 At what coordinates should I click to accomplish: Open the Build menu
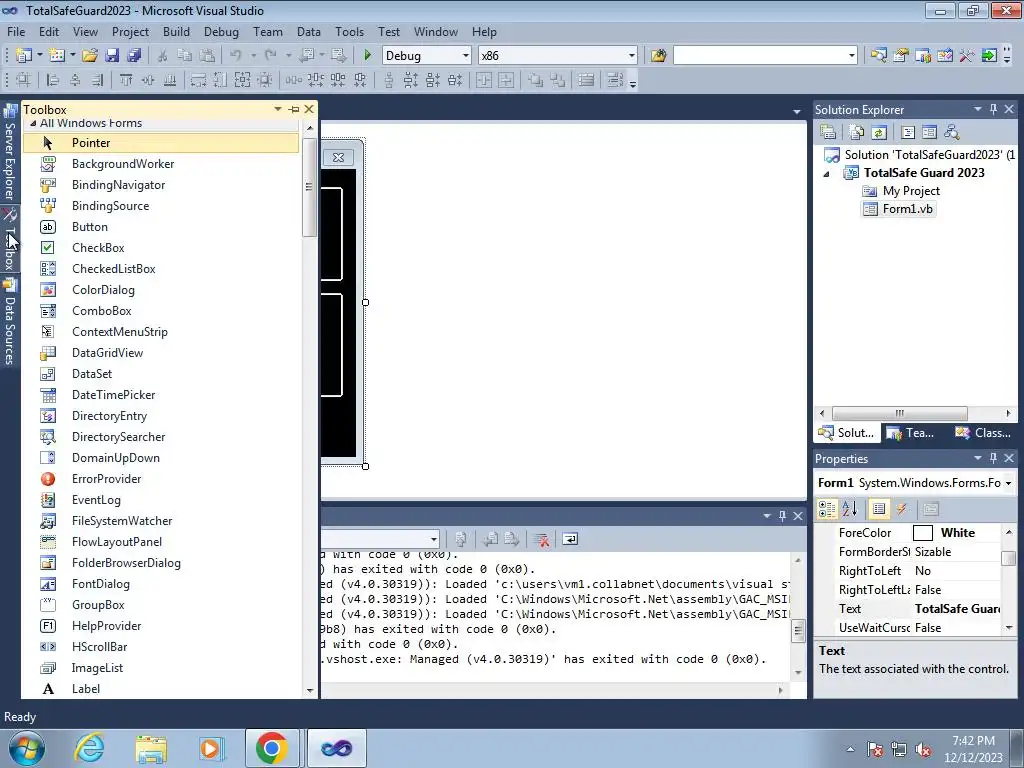176,31
